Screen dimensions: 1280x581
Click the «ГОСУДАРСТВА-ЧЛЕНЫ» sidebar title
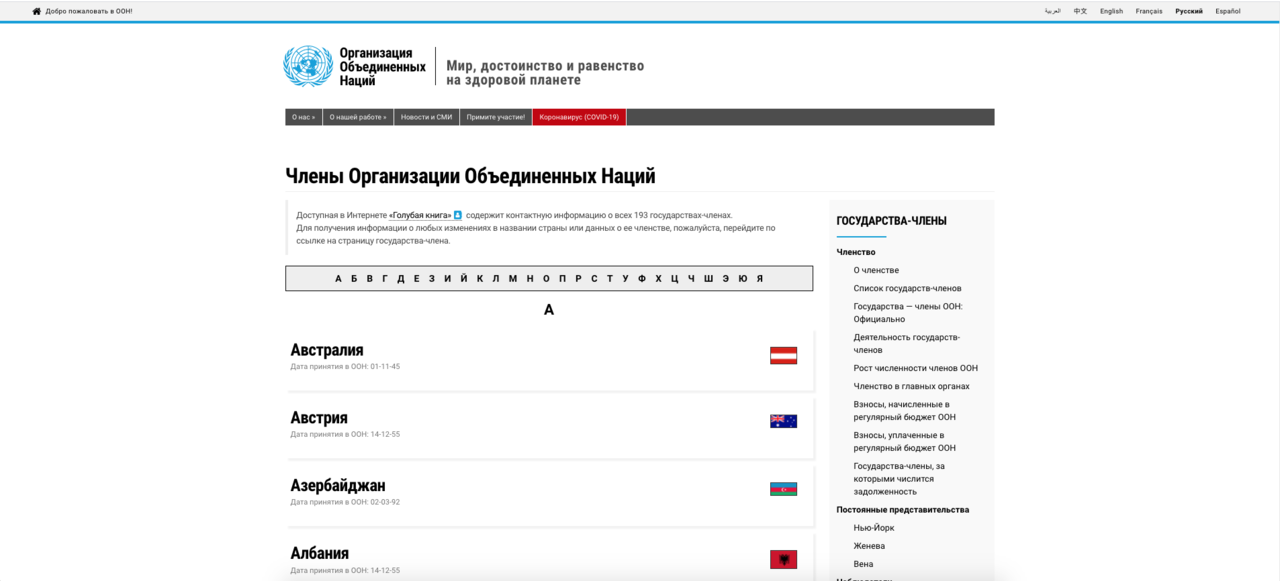click(891, 221)
